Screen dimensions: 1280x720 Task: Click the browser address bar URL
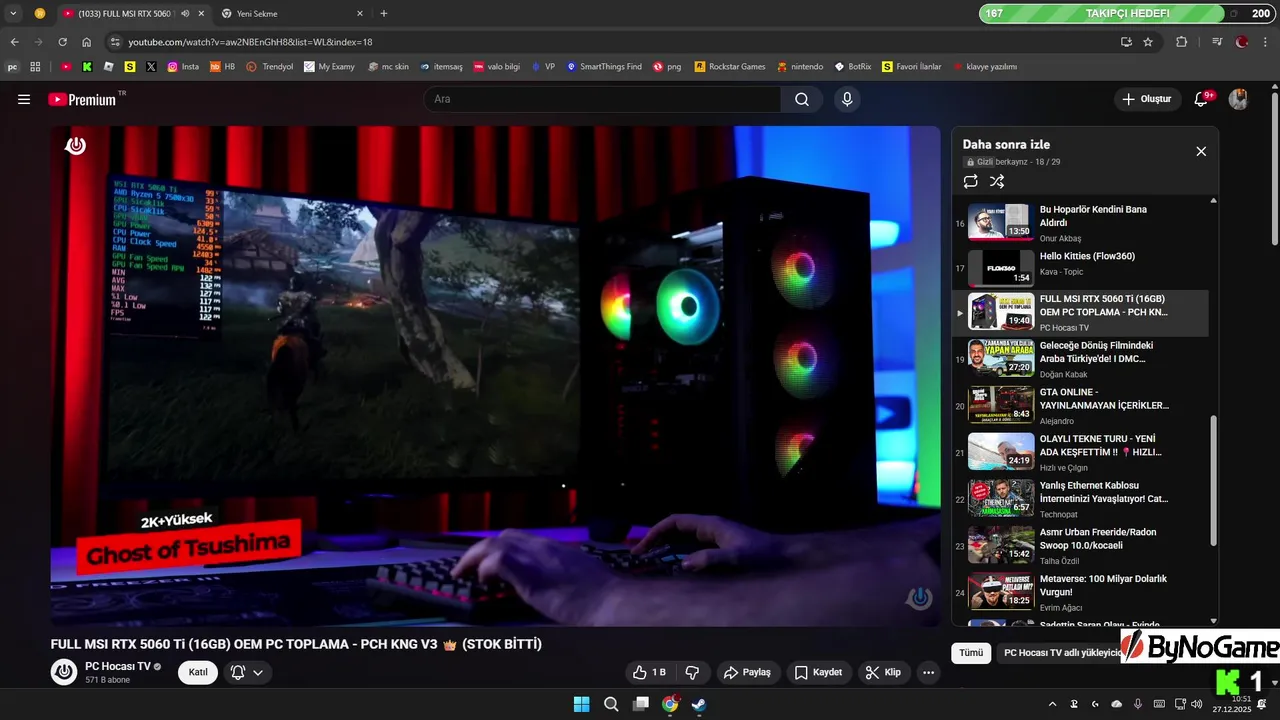[x=250, y=42]
